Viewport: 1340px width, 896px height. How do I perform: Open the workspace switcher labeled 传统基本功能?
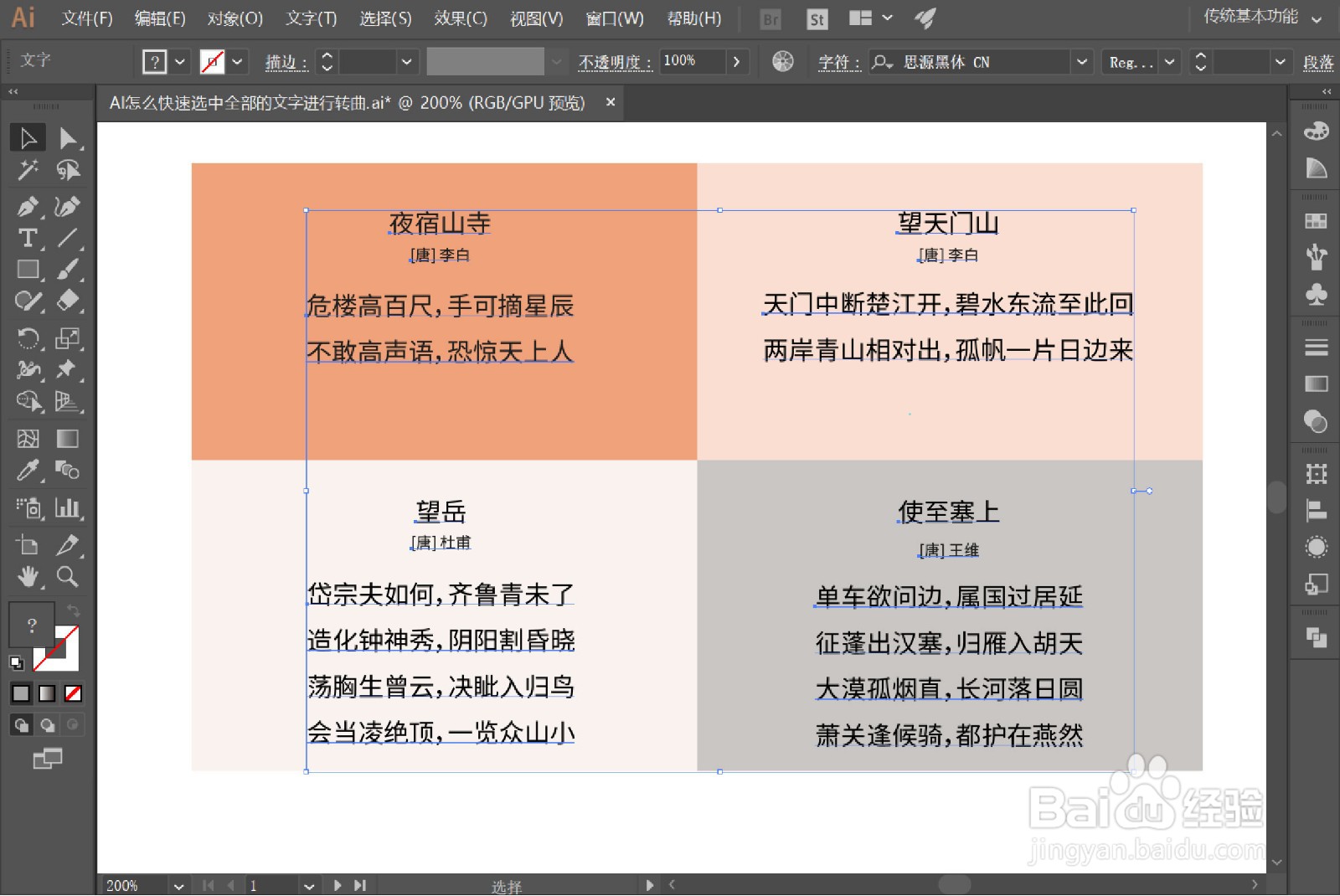pyautogui.click(x=1252, y=15)
